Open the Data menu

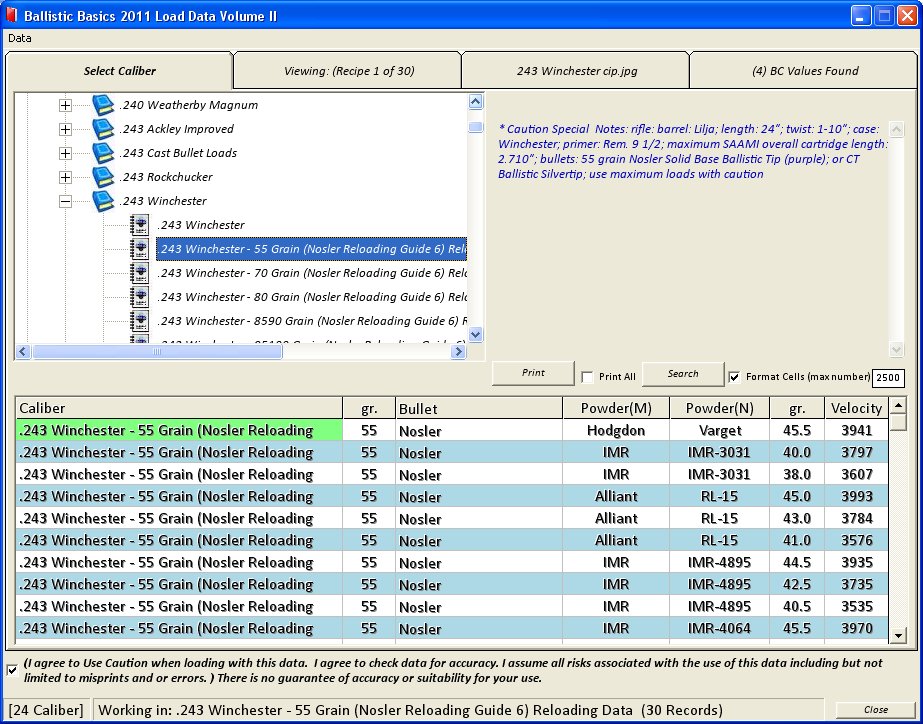(x=20, y=38)
